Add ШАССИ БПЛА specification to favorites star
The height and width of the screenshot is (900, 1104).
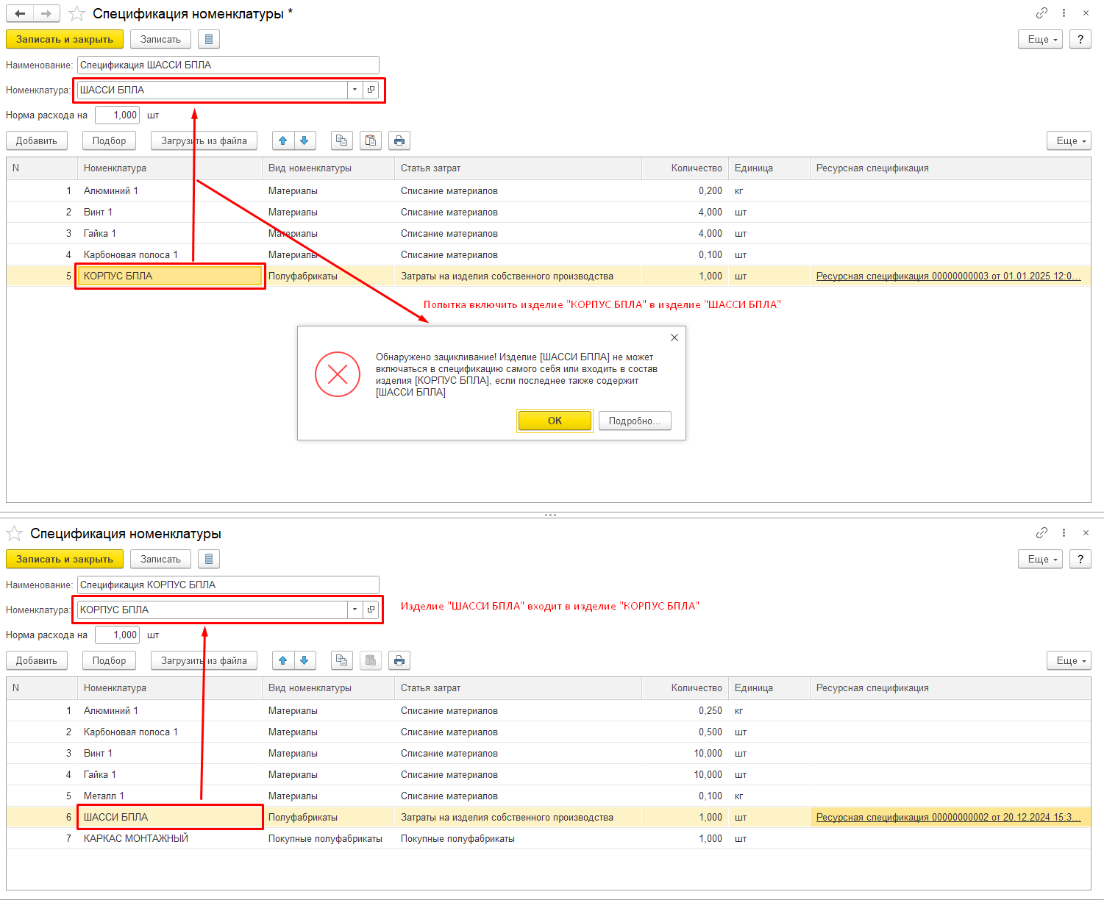[x=76, y=14]
